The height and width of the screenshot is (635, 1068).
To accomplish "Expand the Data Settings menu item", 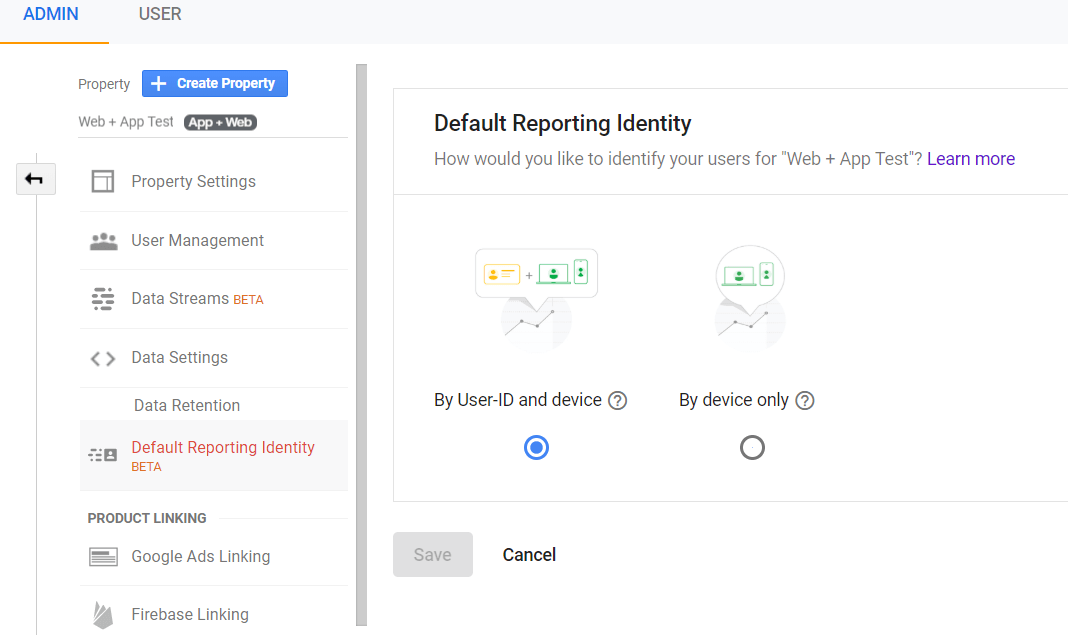I will click(180, 358).
